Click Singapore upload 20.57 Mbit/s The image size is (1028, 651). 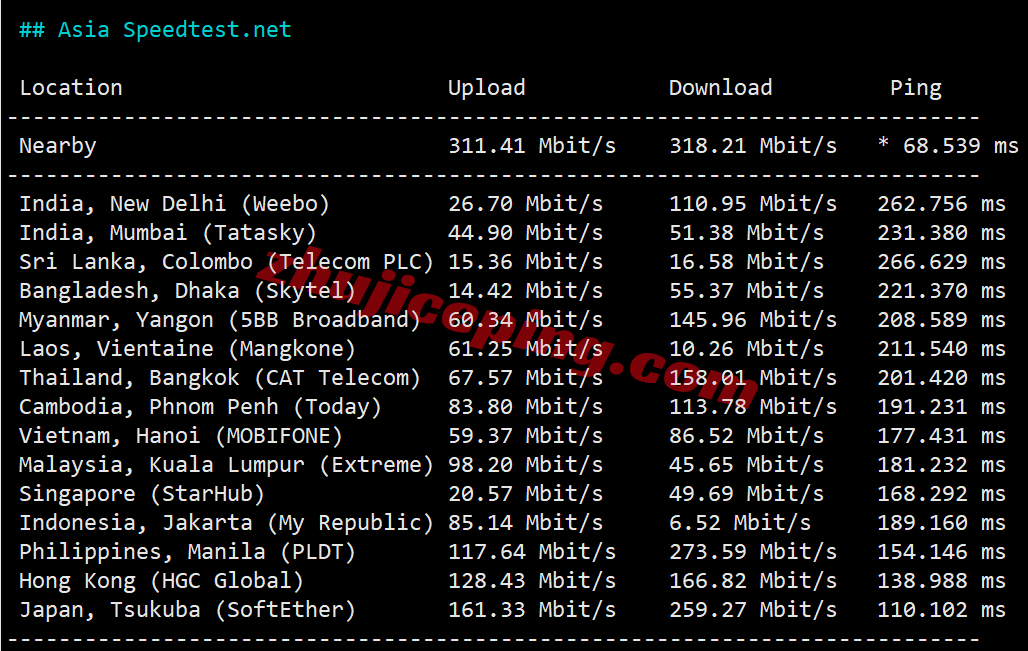pyautogui.click(x=525, y=494)
